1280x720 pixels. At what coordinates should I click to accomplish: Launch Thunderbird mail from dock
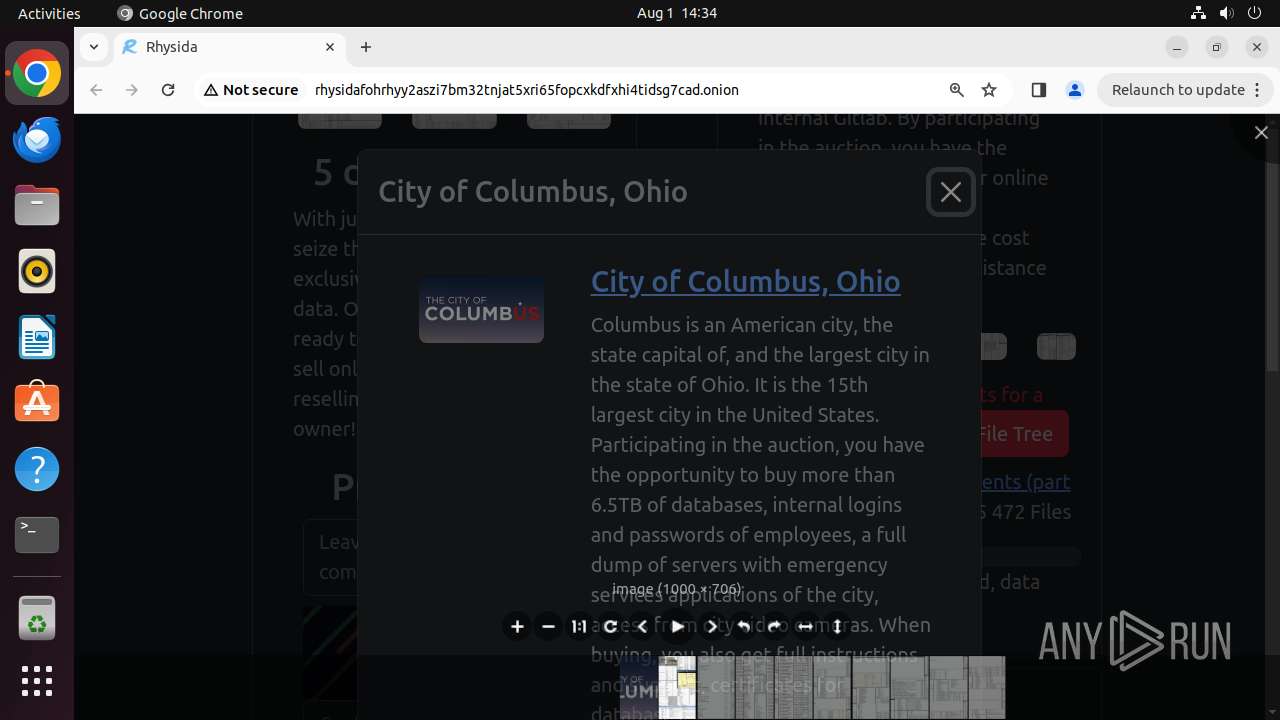tap(37, 140)
